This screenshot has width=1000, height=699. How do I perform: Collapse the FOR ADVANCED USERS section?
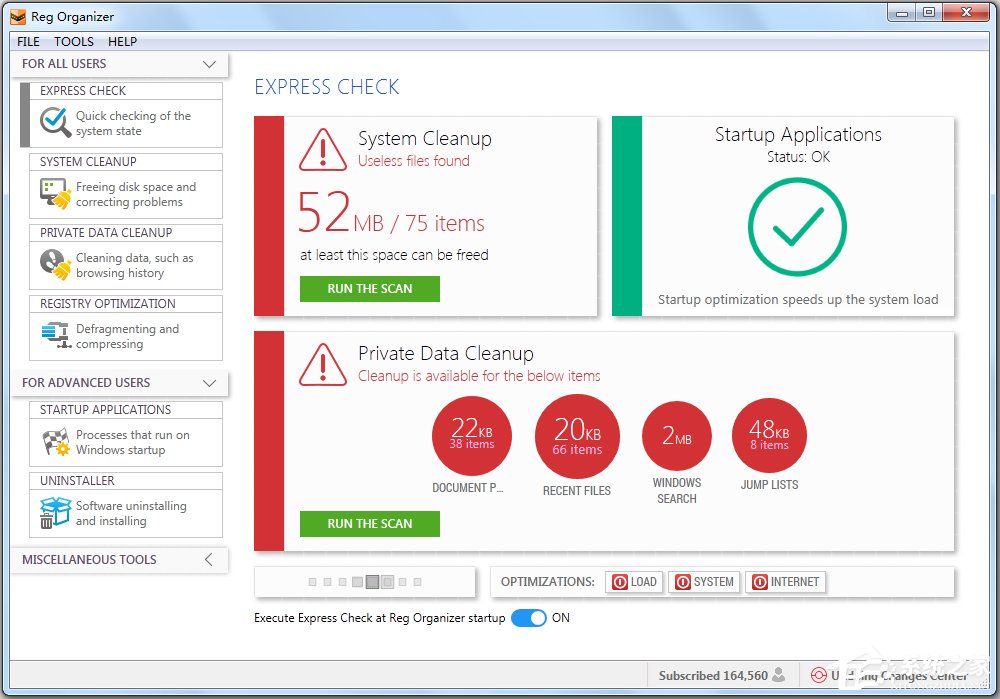[x=120, y=383]
